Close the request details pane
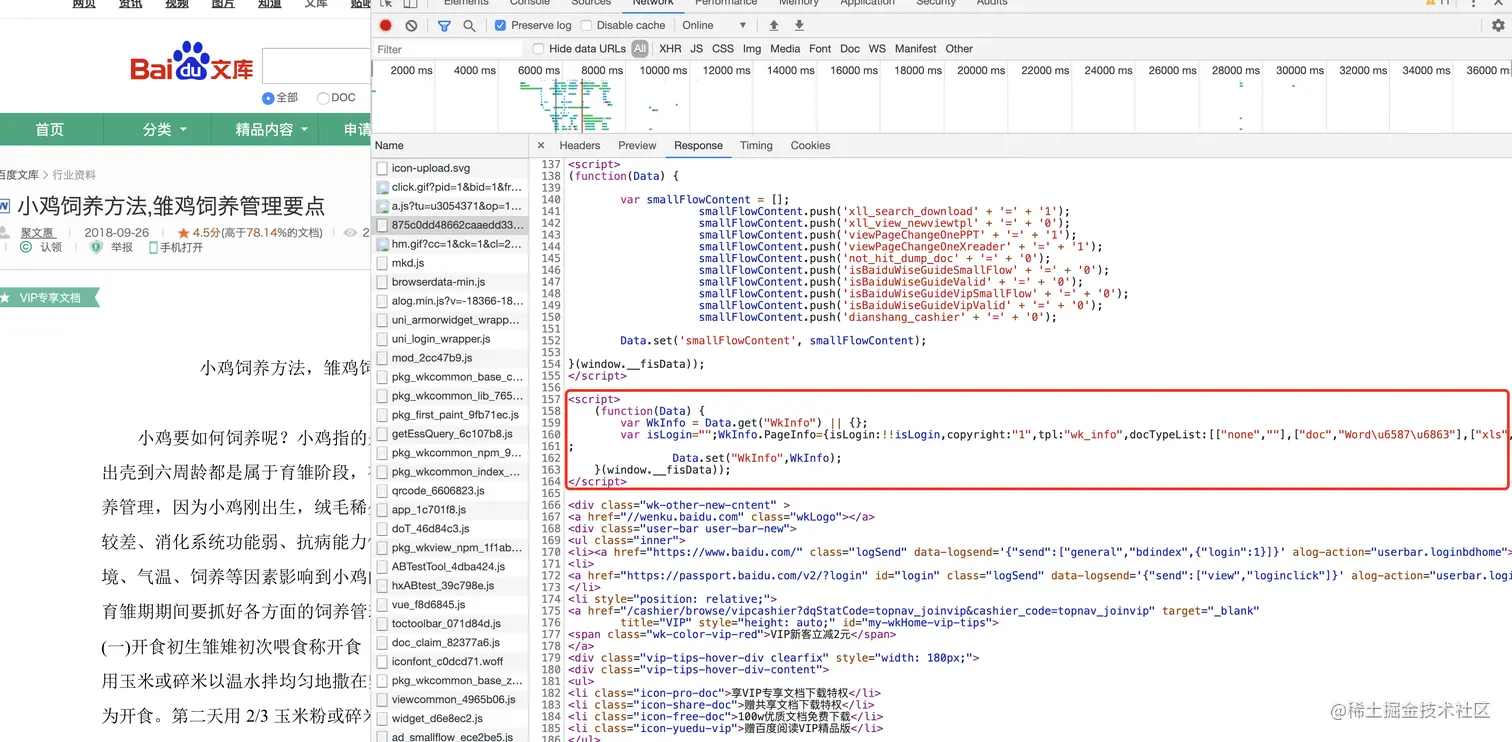Viewport: 1512px width, 742px height. [541, 145]
